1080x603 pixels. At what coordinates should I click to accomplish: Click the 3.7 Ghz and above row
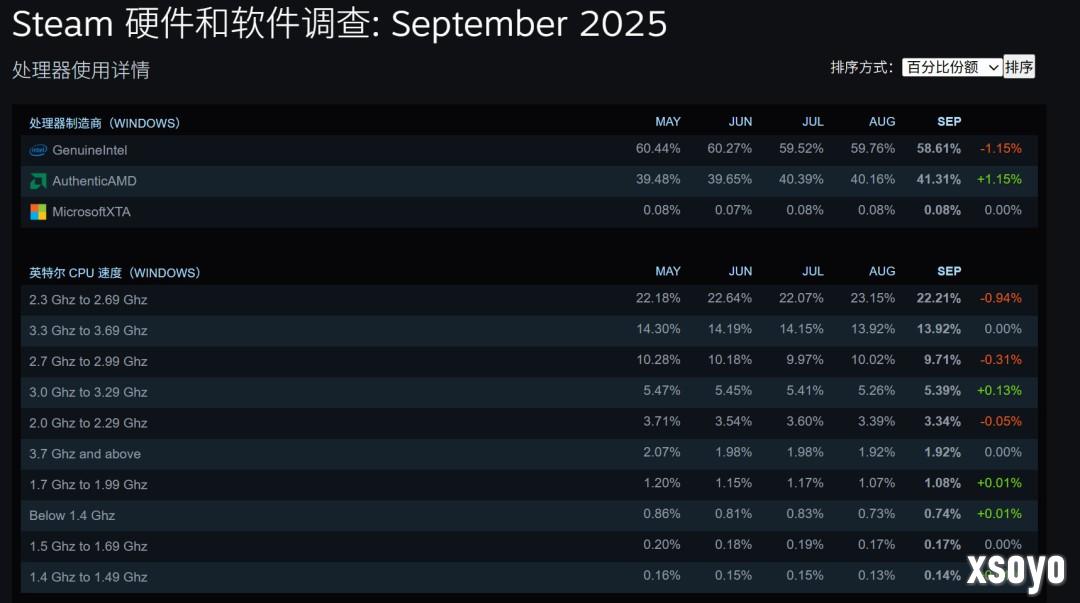coord(84,453)
